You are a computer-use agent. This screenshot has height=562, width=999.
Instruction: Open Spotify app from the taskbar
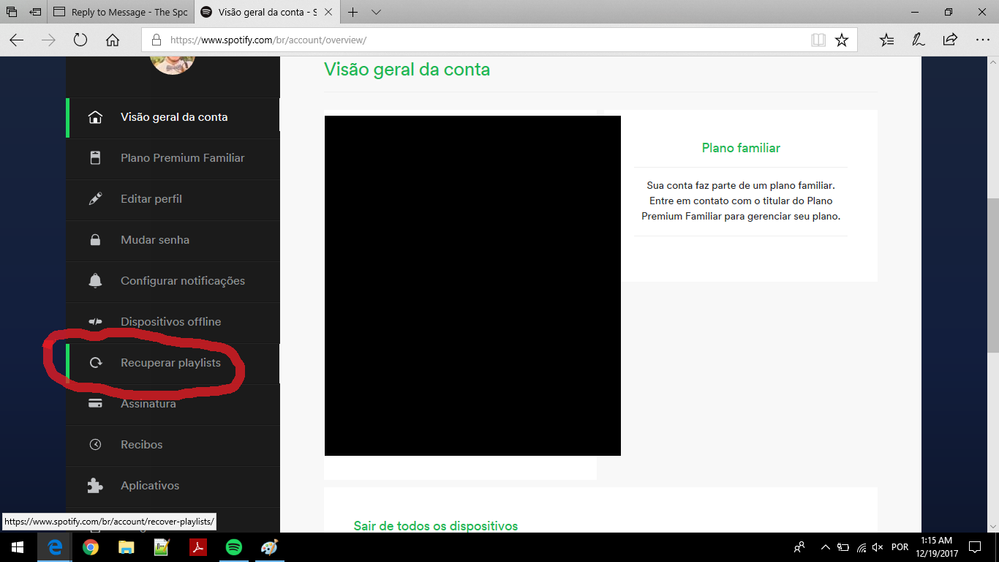click(234, 547)
